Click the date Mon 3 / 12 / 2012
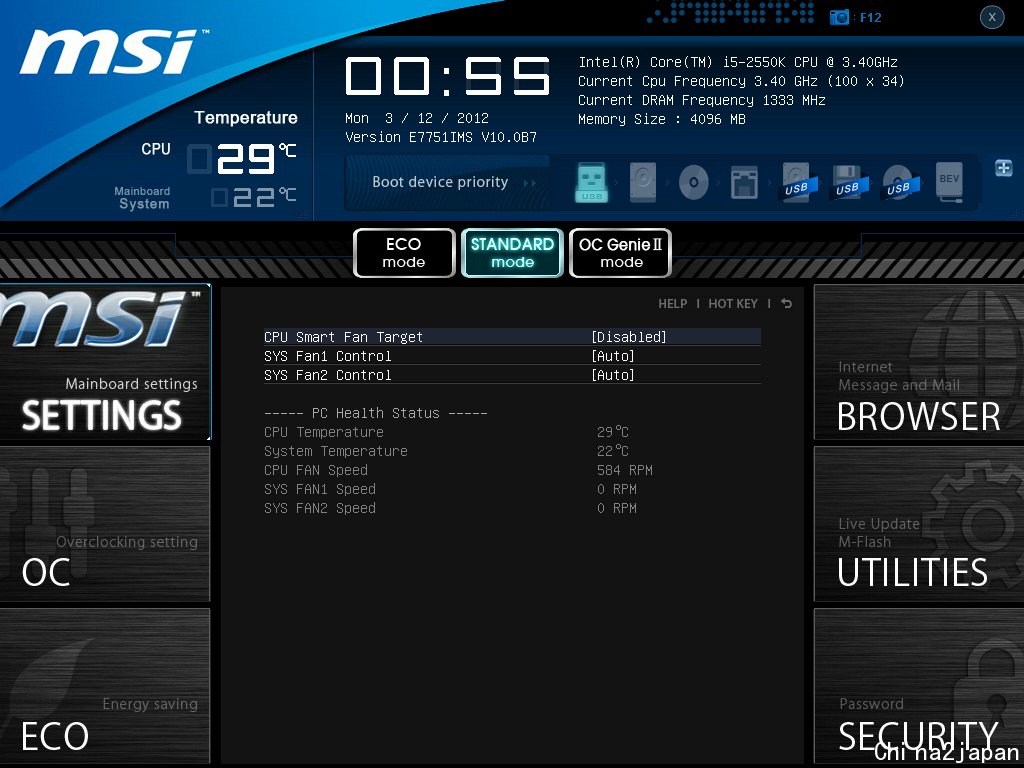The image size is (1024, 768). click(x=417, y=118)
